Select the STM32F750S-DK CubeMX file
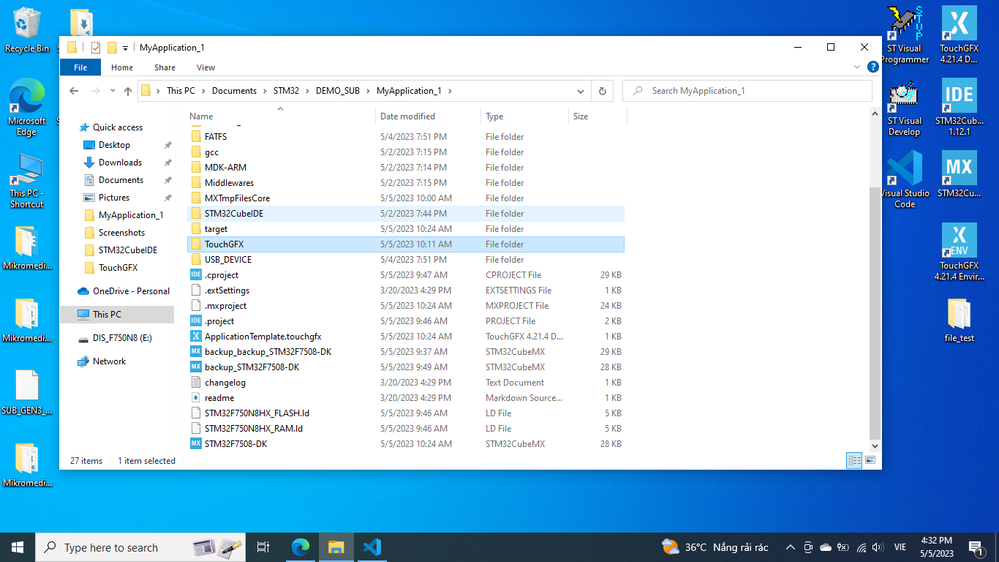The width and height of the screenshot is (999, 562). coord(235,444)
